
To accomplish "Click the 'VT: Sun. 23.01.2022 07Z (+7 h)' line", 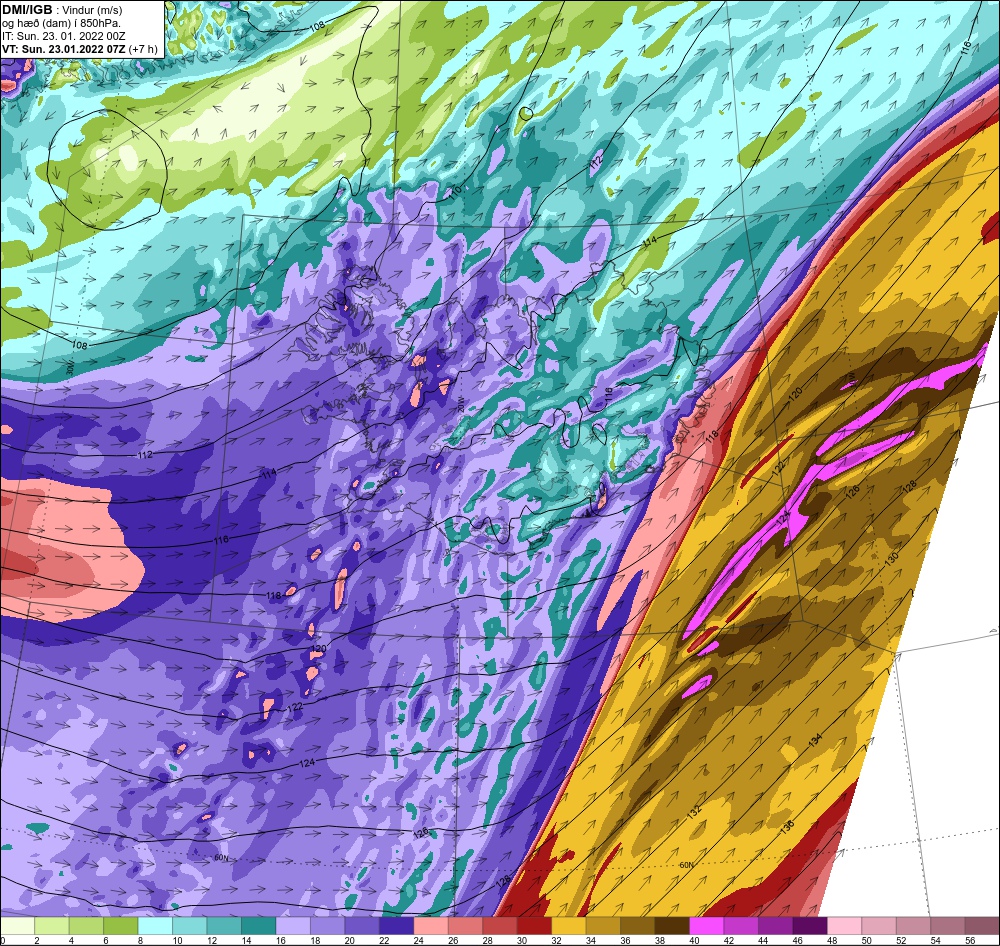I will point(80,49).
